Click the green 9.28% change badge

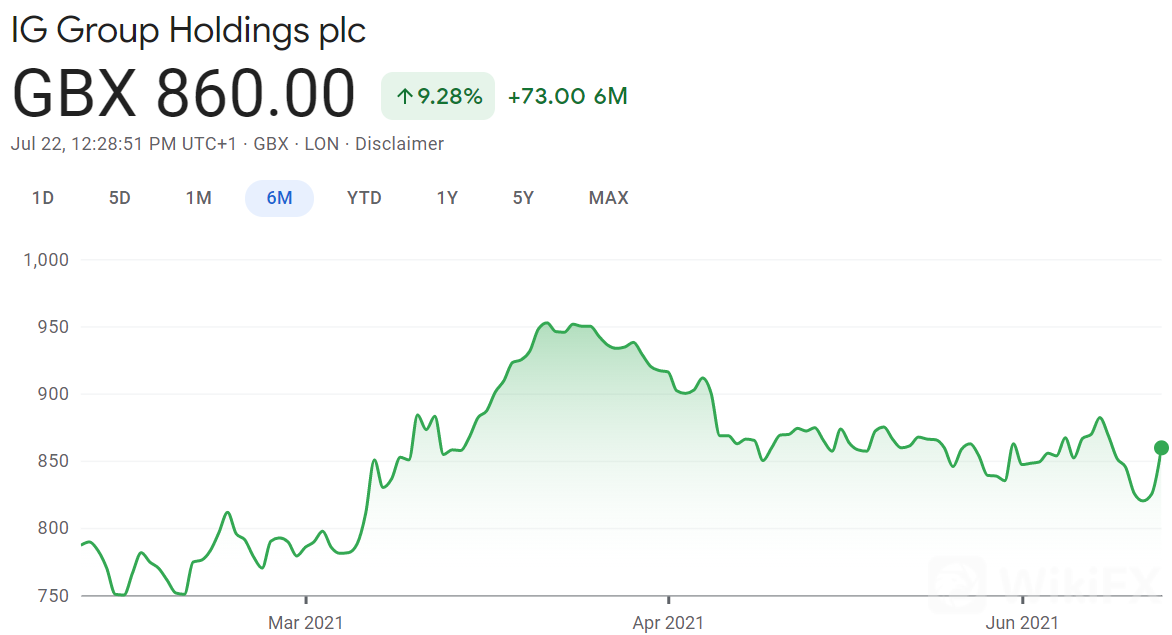pyautogui.click(x=438, y=96)
